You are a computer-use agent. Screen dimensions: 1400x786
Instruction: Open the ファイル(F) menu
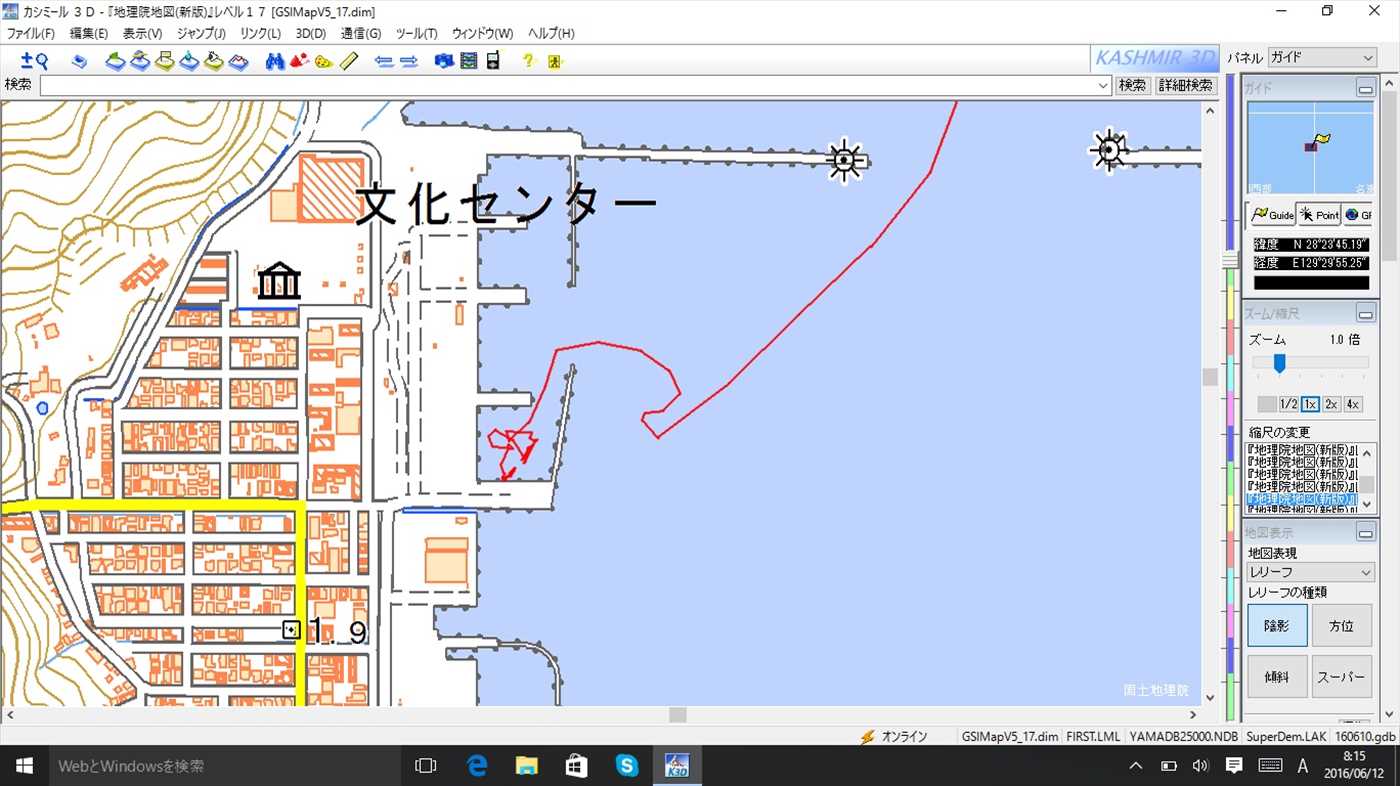pyautogui.click(x=31, y=33)
